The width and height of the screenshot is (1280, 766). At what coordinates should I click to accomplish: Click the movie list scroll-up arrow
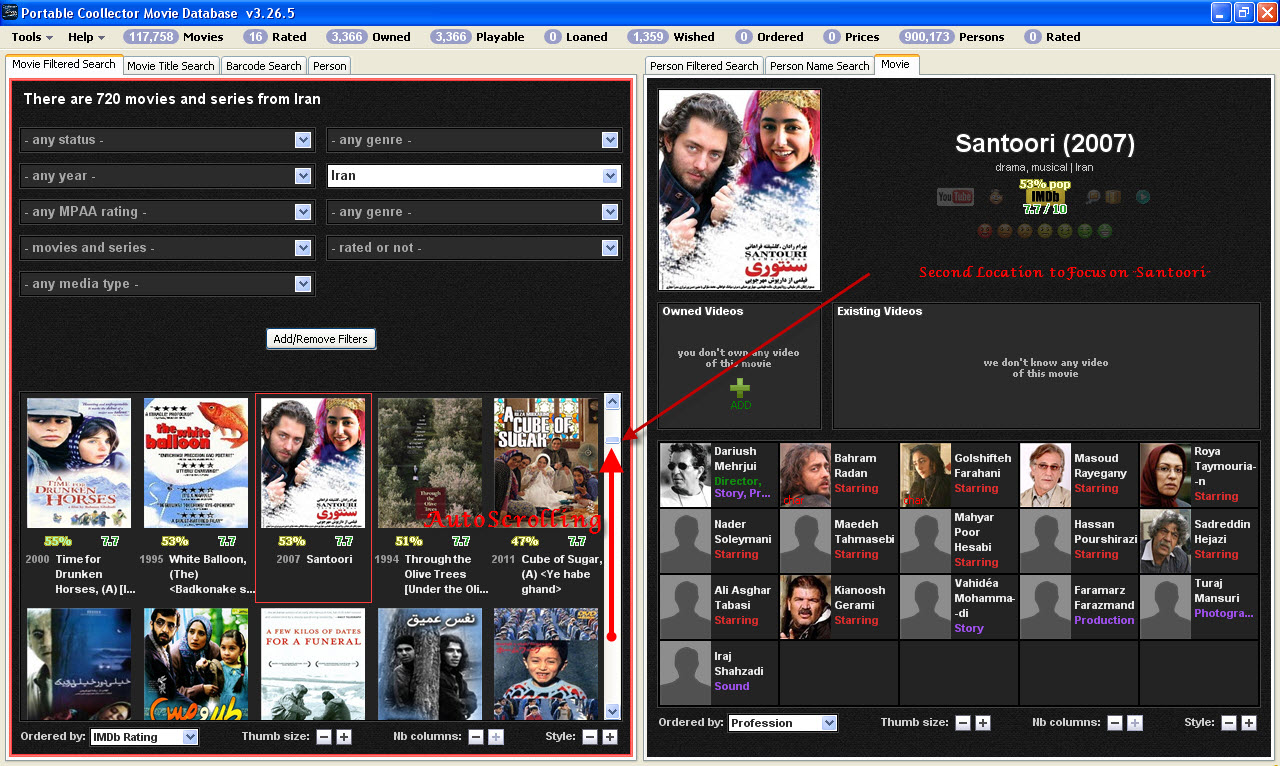tap(612, 401)
